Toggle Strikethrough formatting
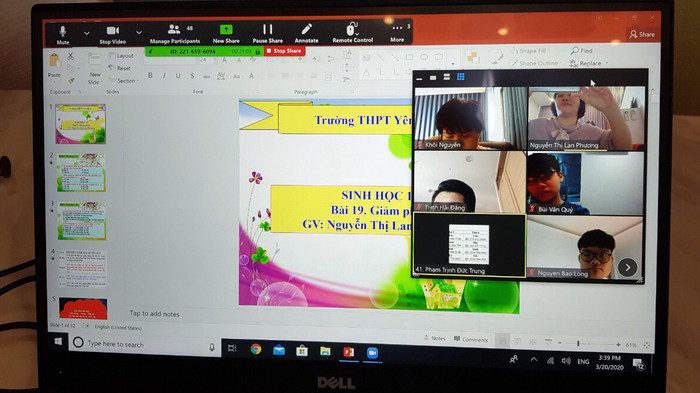 tap(206, 76)
